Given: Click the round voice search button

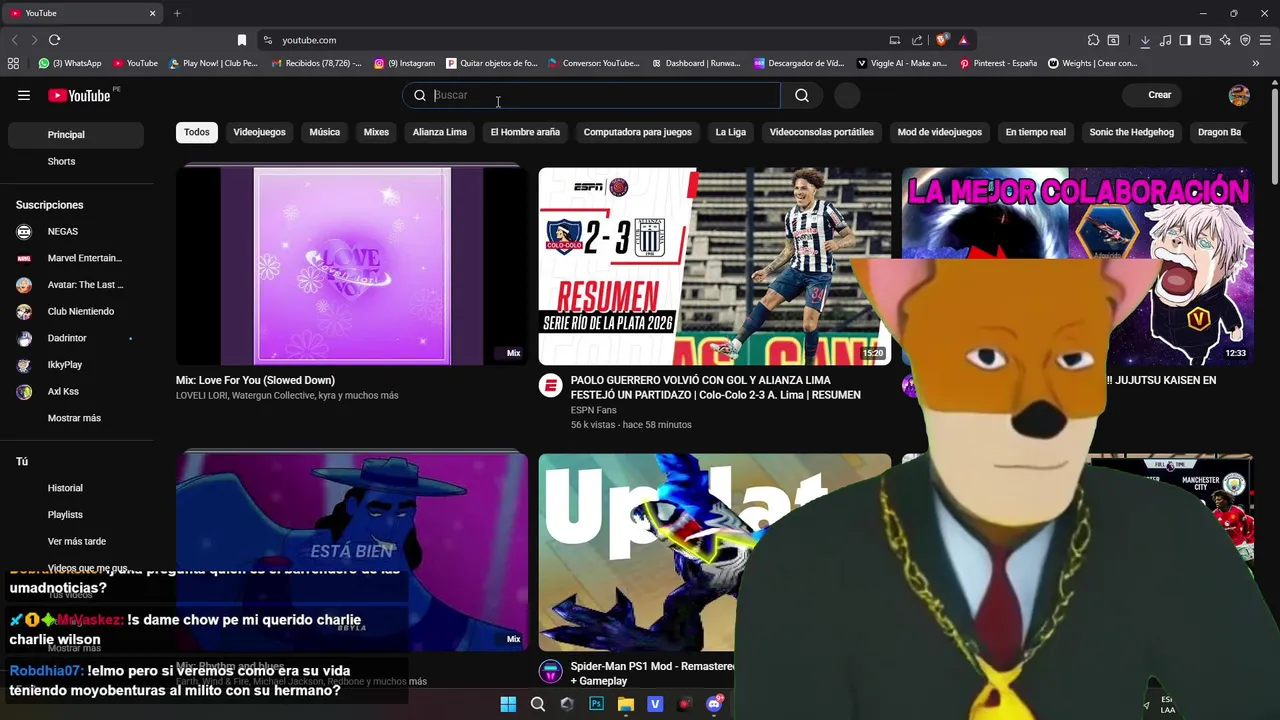Looking at the screenshot, I should click(847, 95).
